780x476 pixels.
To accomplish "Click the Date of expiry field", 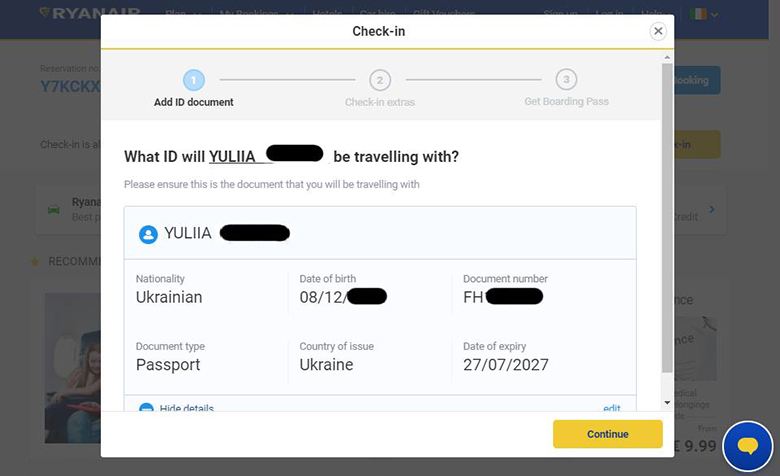I will (x=505, y=365).
